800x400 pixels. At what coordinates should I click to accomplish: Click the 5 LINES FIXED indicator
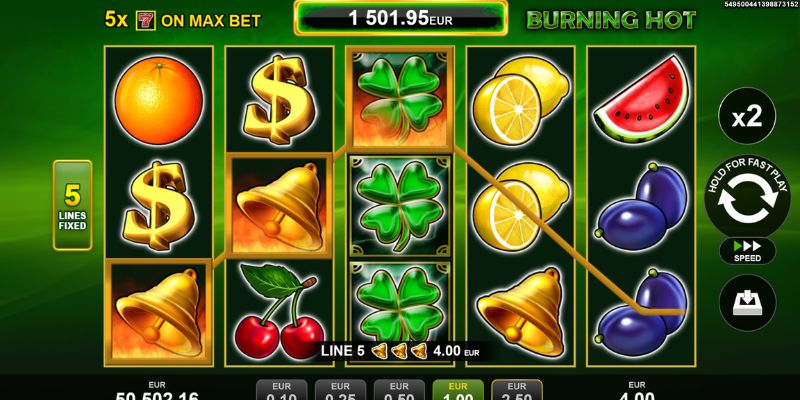[72, 205]
